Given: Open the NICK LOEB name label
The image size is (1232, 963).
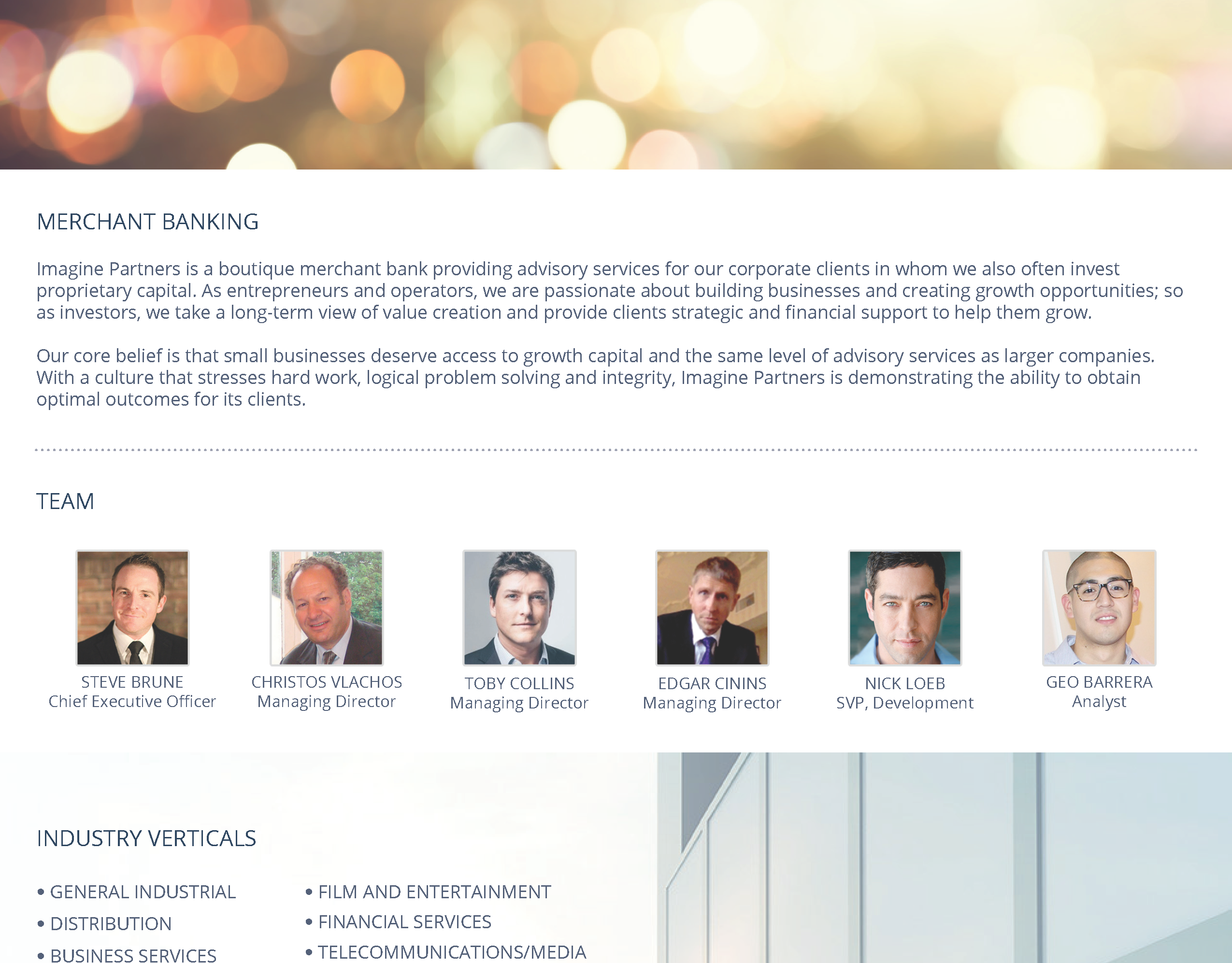Looking at the screenshot, I should pos(905,683).
